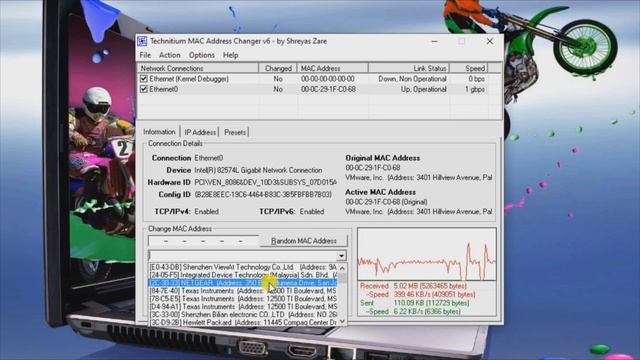
Task: Minimize the Technitium window
Action: tap(435, 41)
